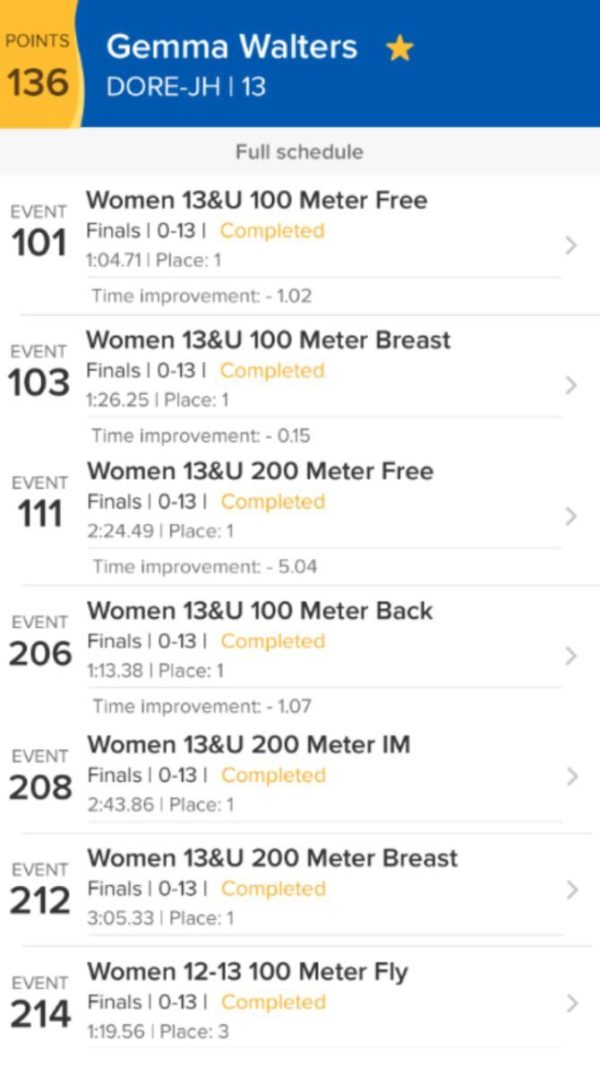600x1066 pixels.
Task: Open Women 13&U 100 Meter Free
Action: 257,200
